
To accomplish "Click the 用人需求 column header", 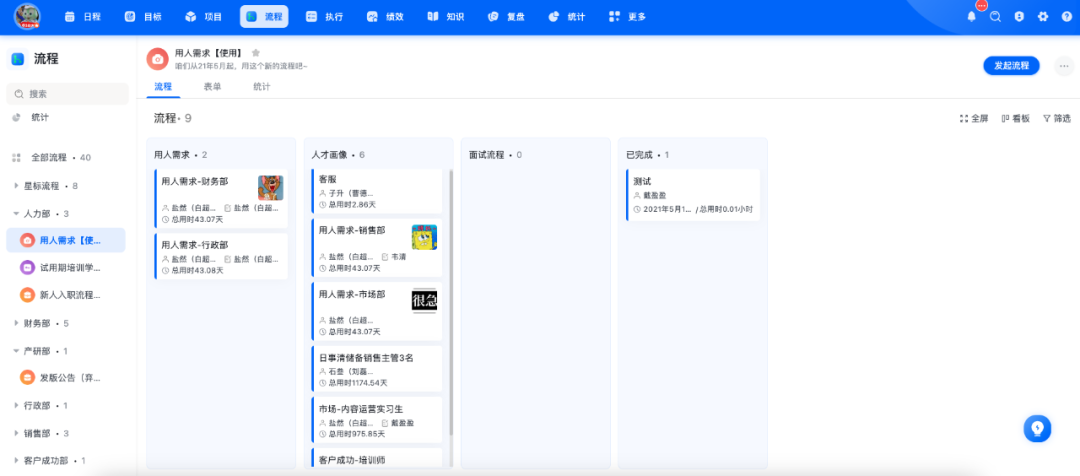I will click(180, 155).
